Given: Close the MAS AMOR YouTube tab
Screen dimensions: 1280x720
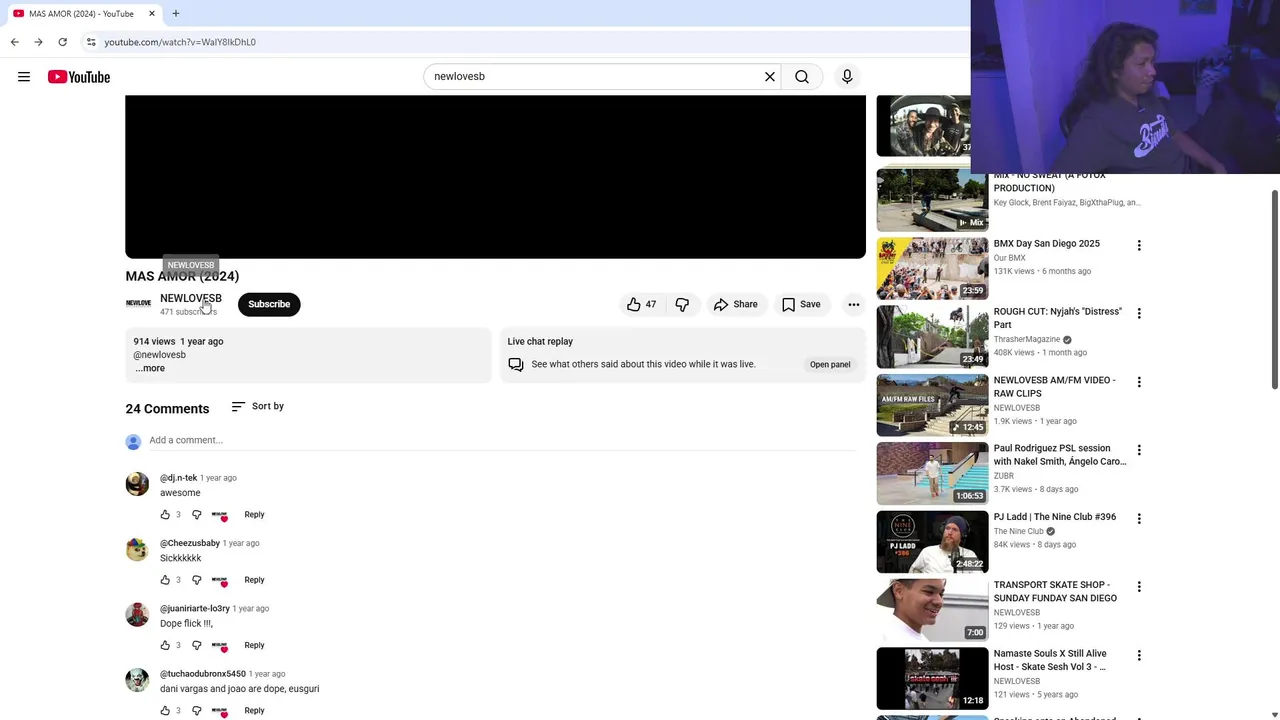Looking at the screenshot, I should pyautogui.click(x=152, y=14).
